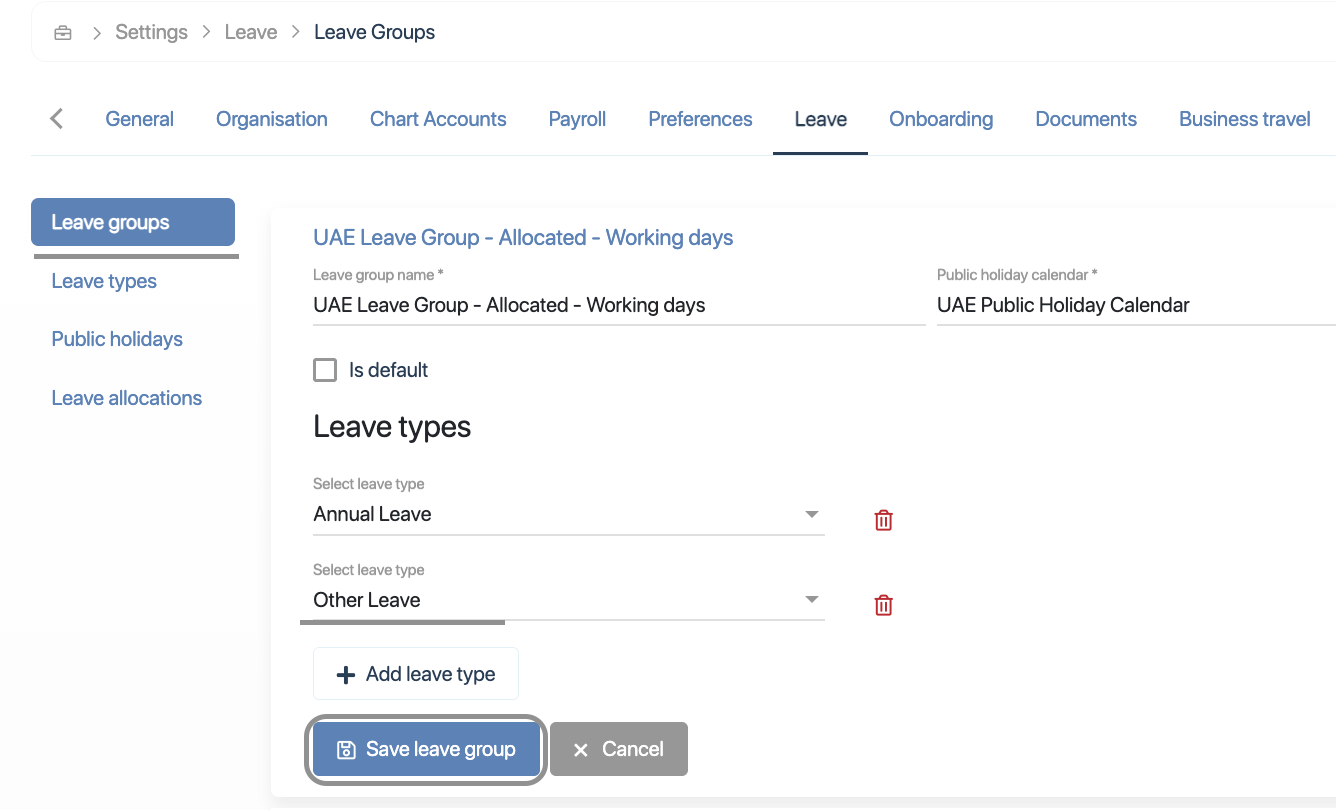
Task: Click the briefcase home icon in breadcrumb
Action: [x=63, y=33]
